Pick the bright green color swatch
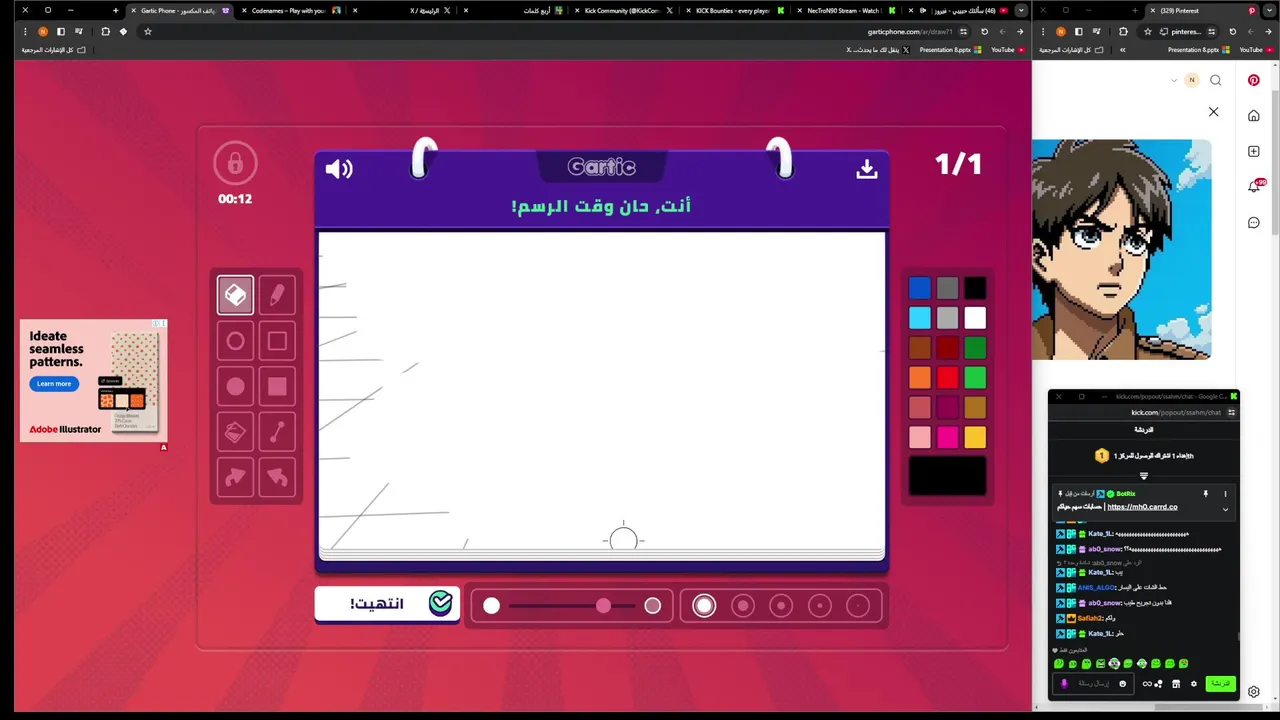 tap(975, 378)
